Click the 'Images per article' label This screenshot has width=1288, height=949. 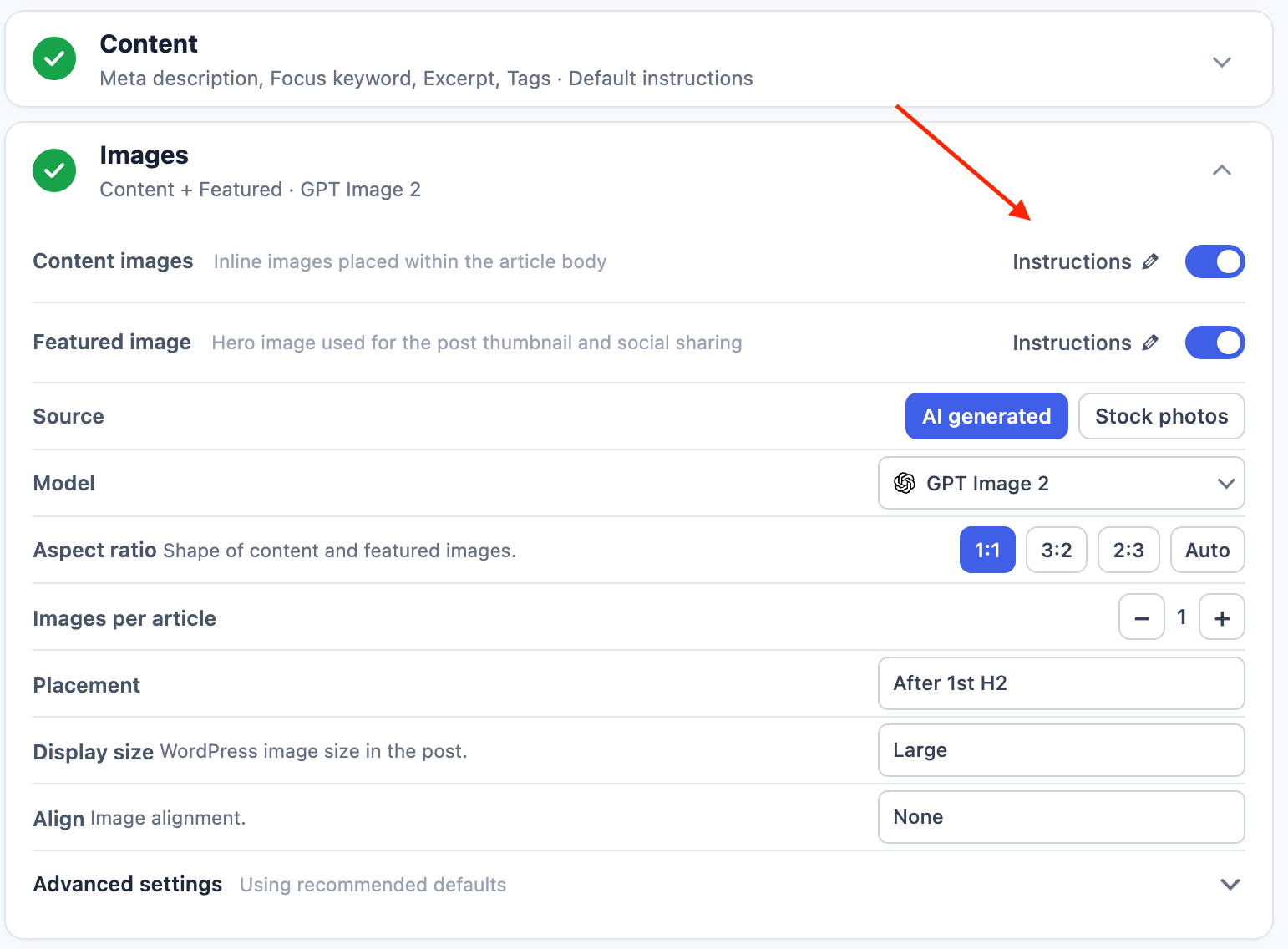(124, 618)
